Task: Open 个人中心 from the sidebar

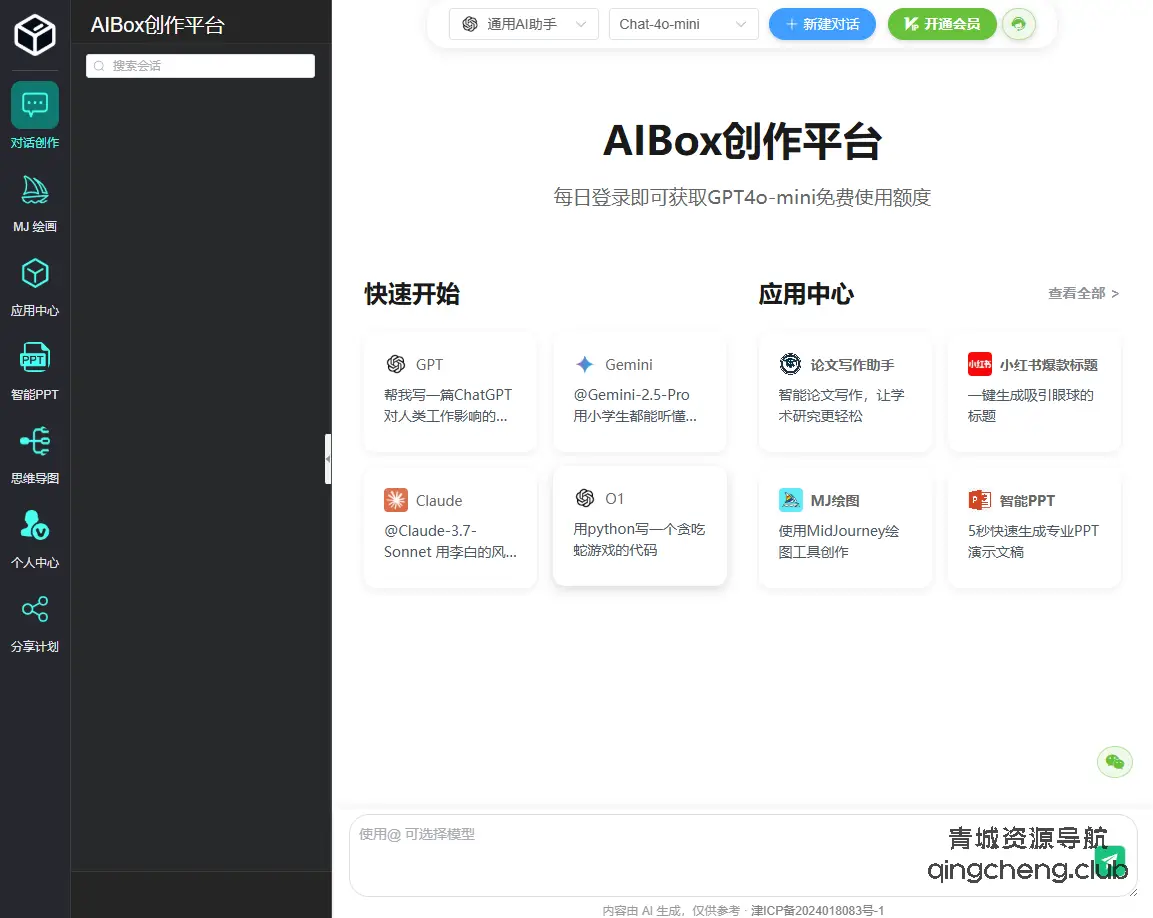Action: click(35, 536)
